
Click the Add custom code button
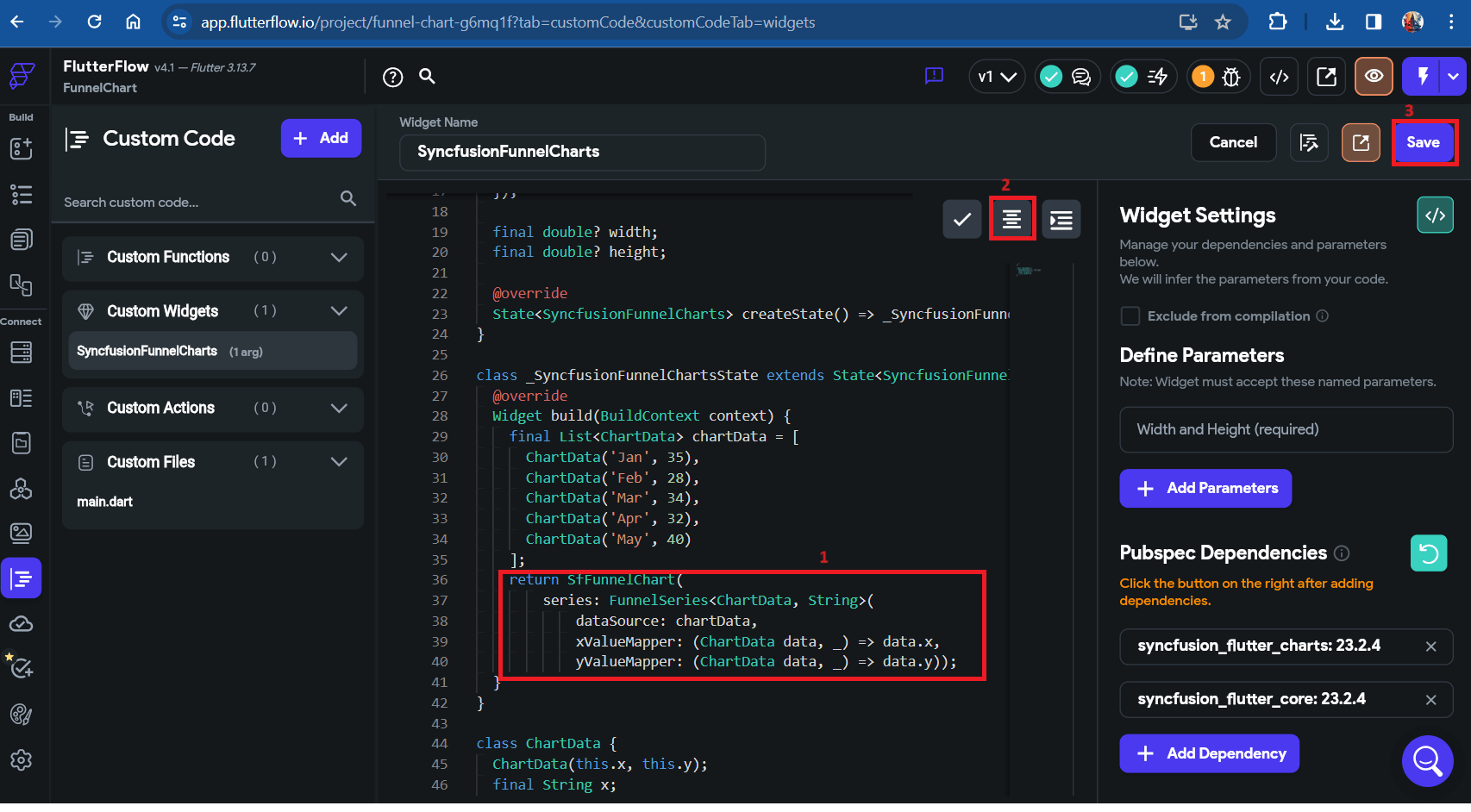321,138
